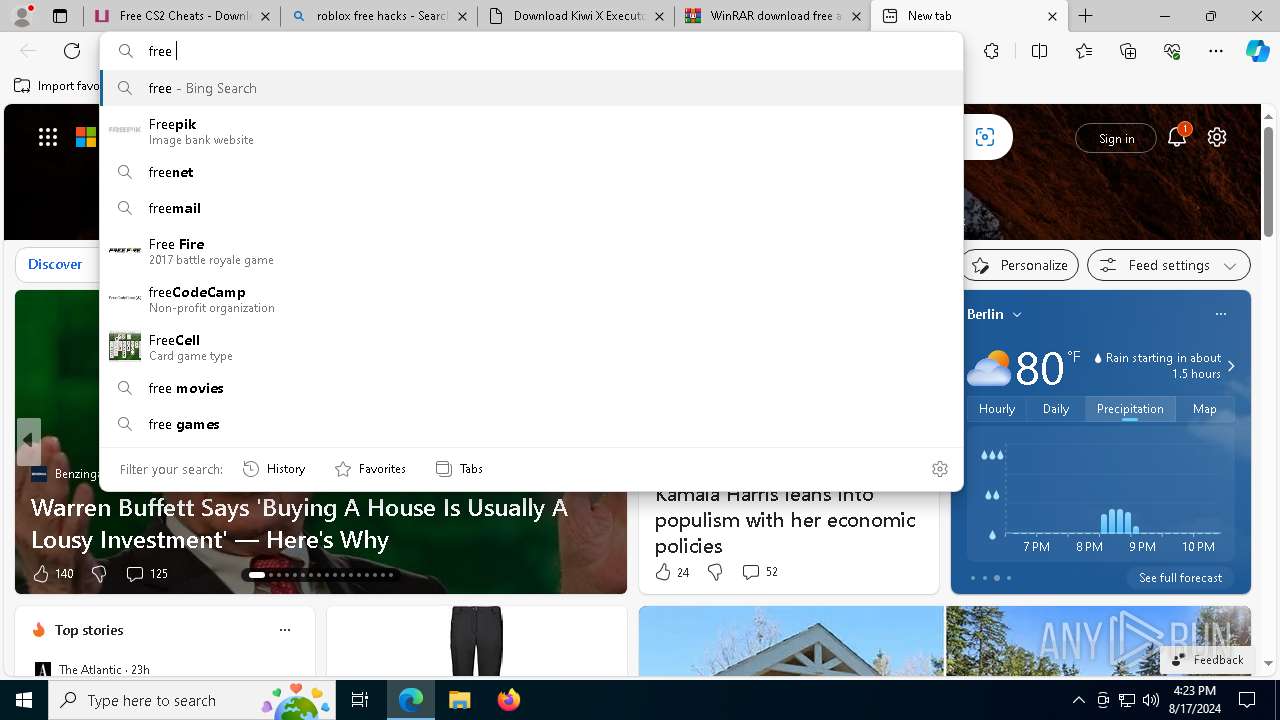Viewport: 1280px width, 720px height.
Task: Choose the freemail search suggestion
Action: pyautogui.click(x=531, y=208)
